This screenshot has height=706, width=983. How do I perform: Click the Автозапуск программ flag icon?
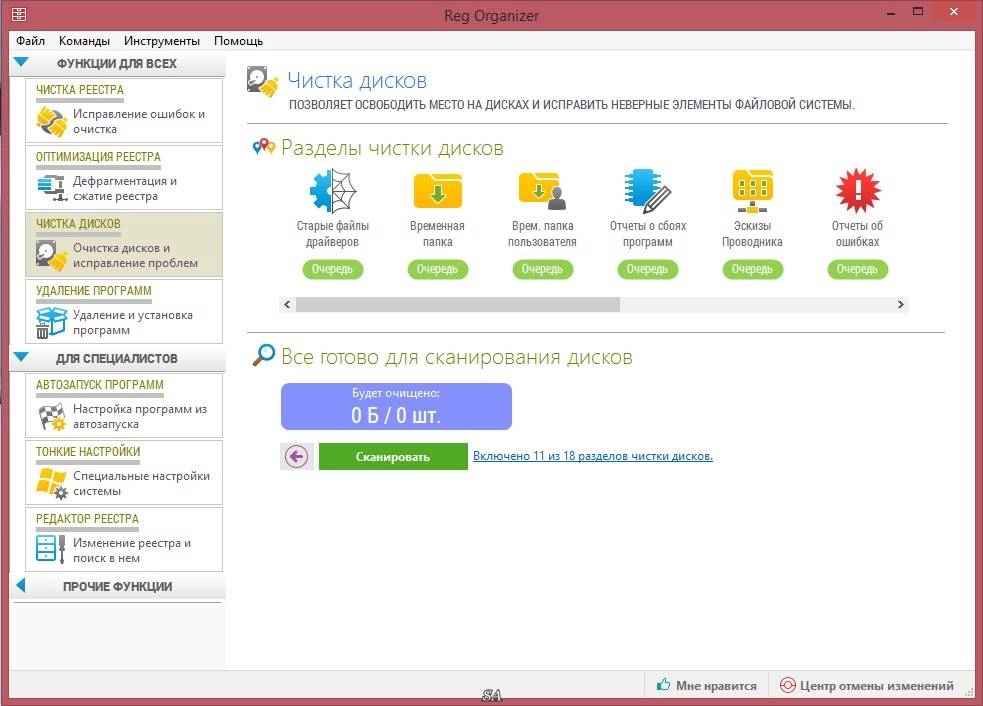[x=51, y=416]
